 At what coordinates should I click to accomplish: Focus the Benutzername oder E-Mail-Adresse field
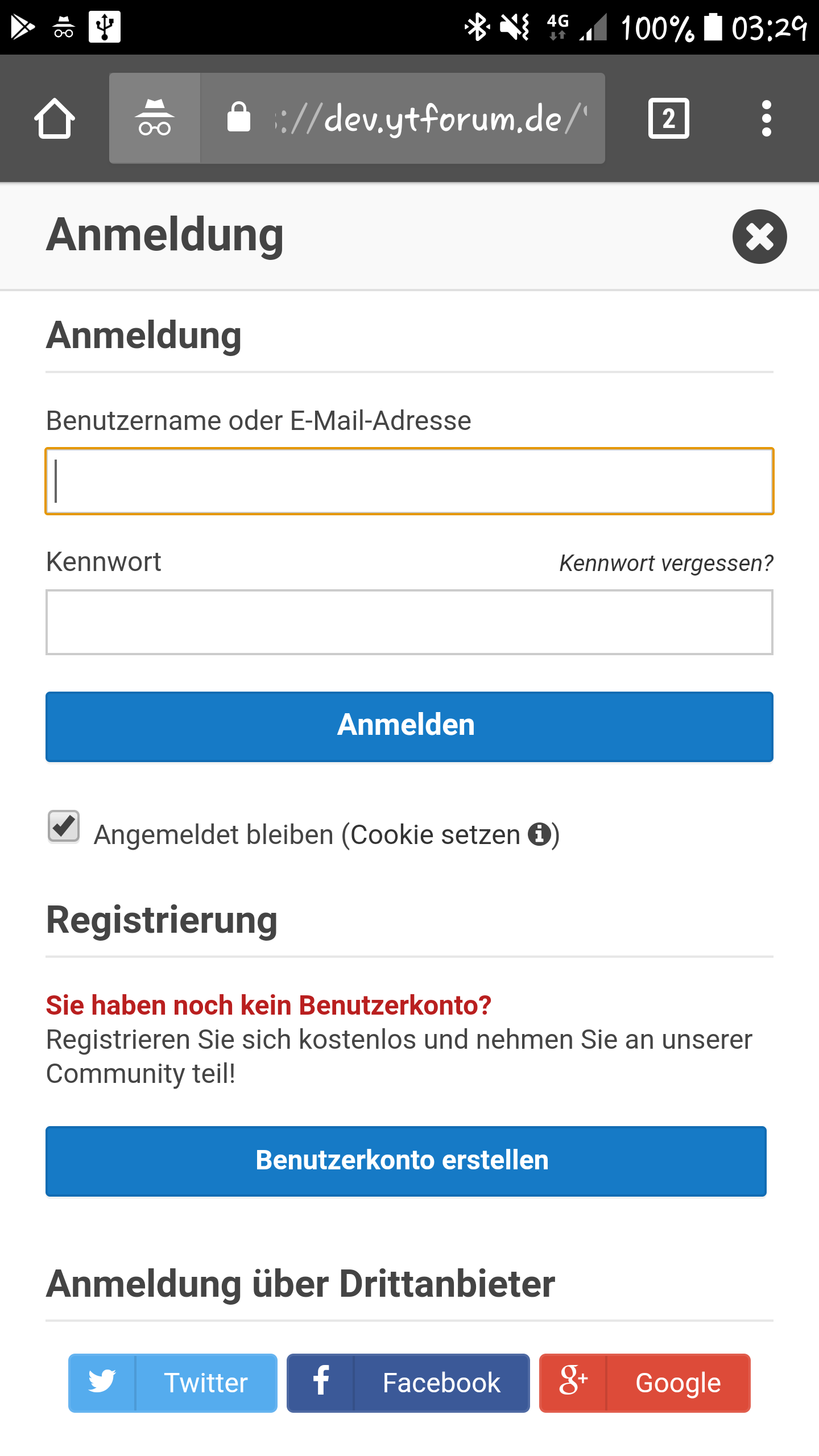pos(409,481)
